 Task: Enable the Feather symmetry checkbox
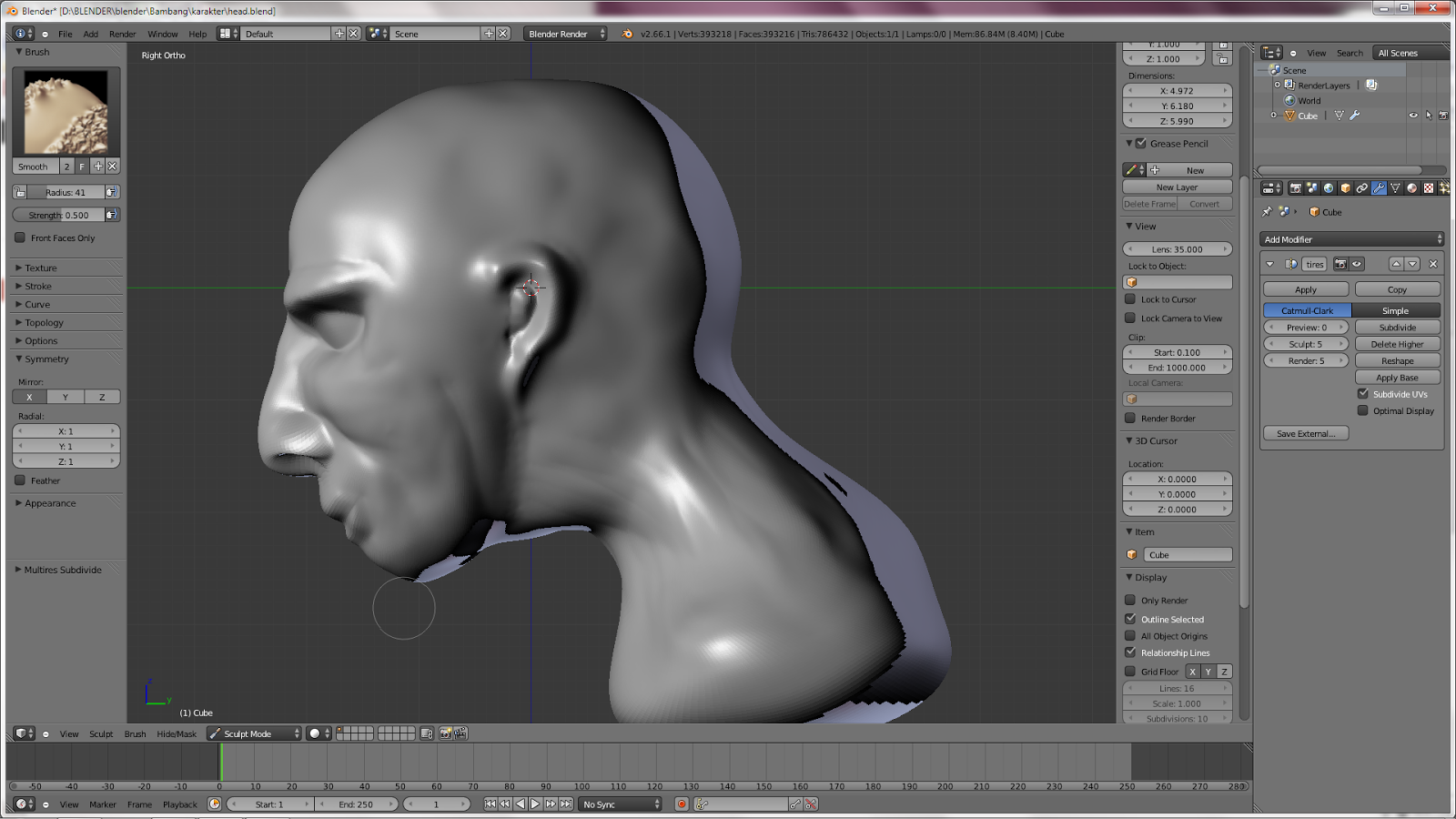tap(20, 480)
